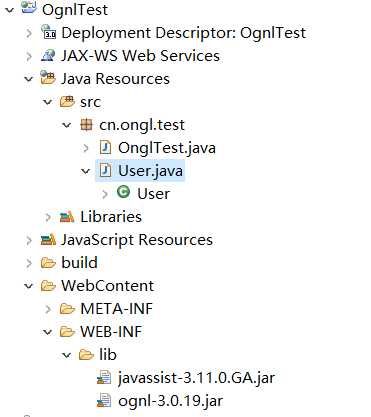
Task: Click the Java Resources icon
Action: (48, 78)
